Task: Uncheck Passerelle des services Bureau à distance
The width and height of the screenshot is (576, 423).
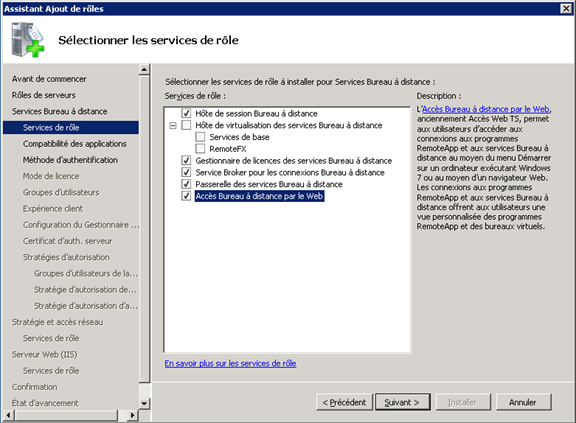Action: [x=186, y=184]
